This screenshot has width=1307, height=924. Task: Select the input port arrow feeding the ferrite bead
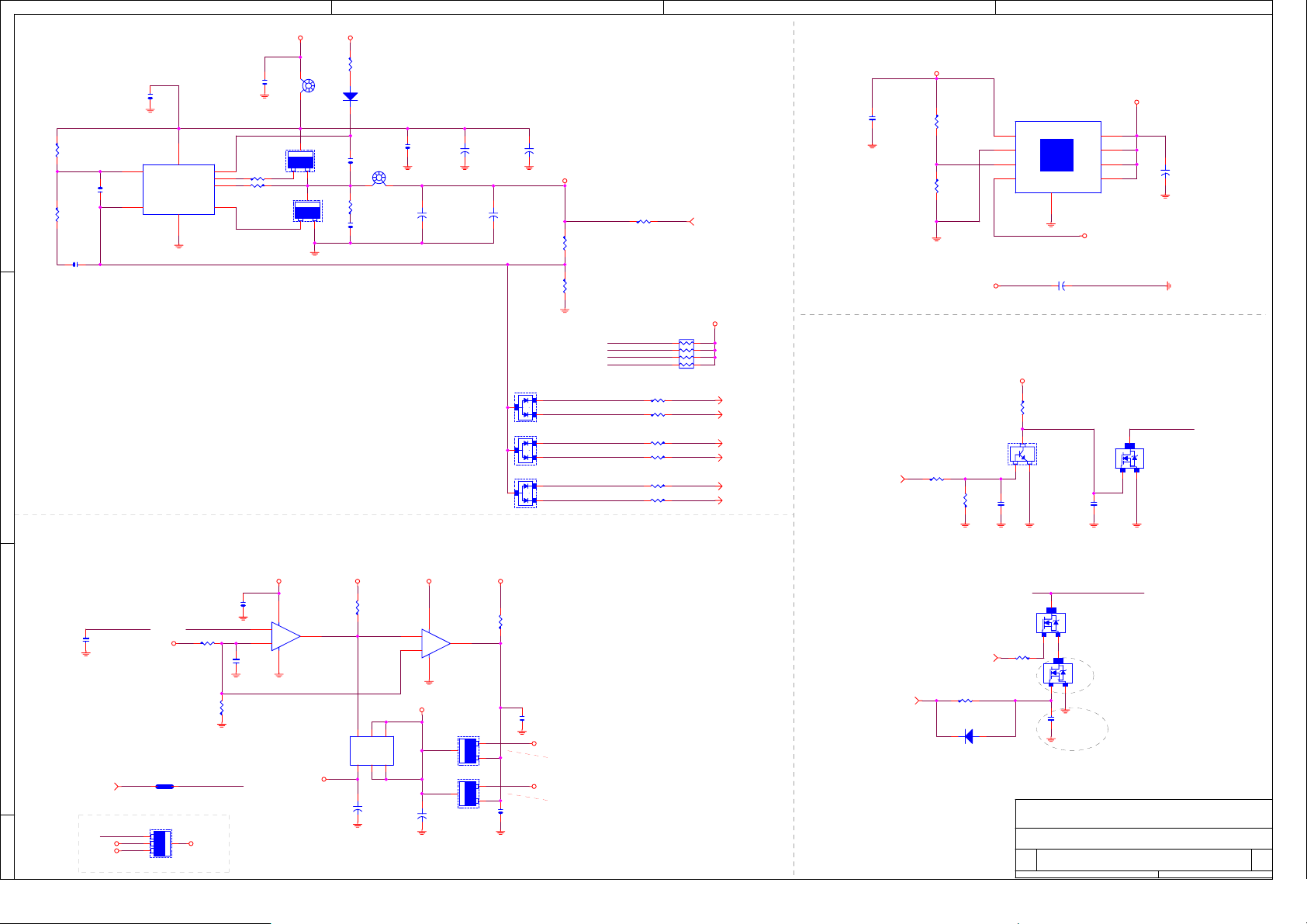tap(117, 787)
